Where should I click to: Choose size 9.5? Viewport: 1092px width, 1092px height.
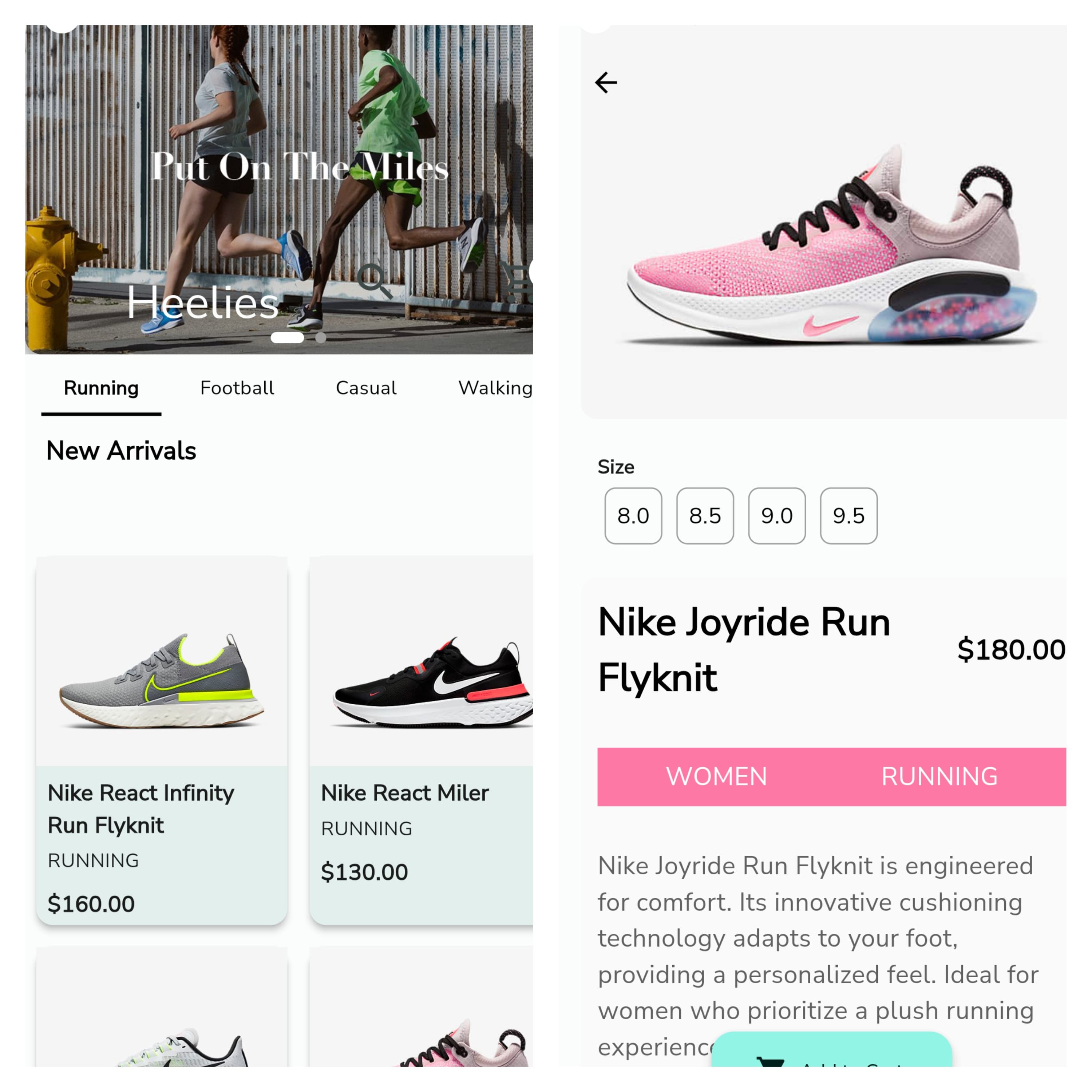[x=848, y=515]
